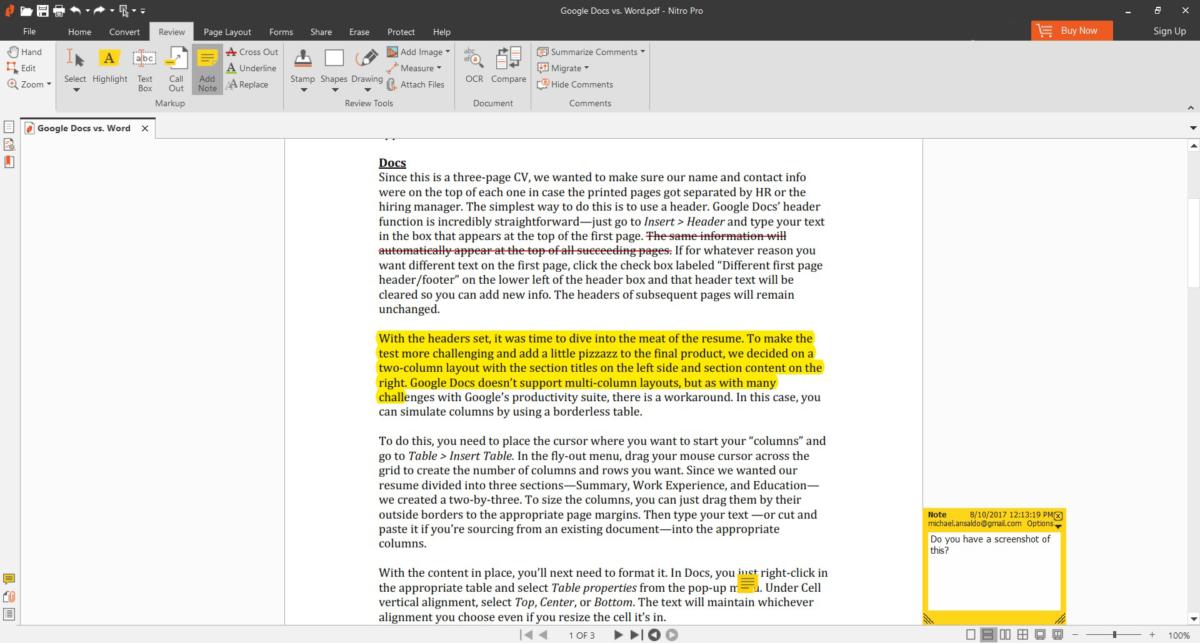Close the yellow note popup
The width and height of the screenshot is (1200, 643).
pyautogui.click(x=1059, y=515)
